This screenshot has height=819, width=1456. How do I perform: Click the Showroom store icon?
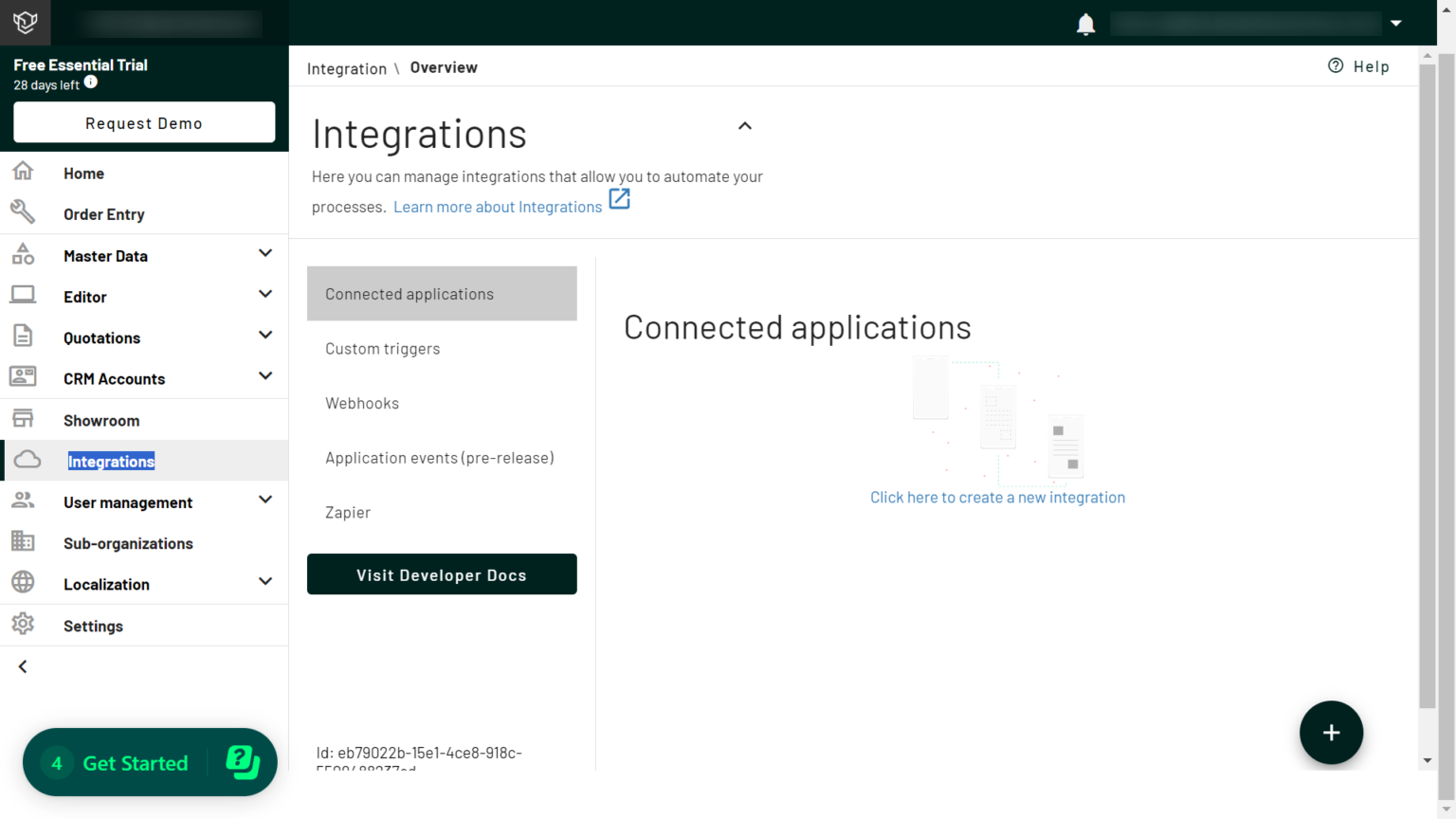[23, 419]
